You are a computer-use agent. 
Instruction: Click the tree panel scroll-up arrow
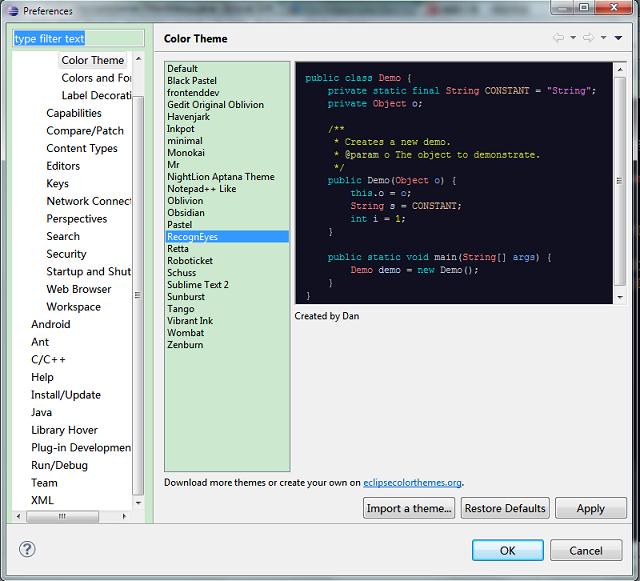pos(138,60)
